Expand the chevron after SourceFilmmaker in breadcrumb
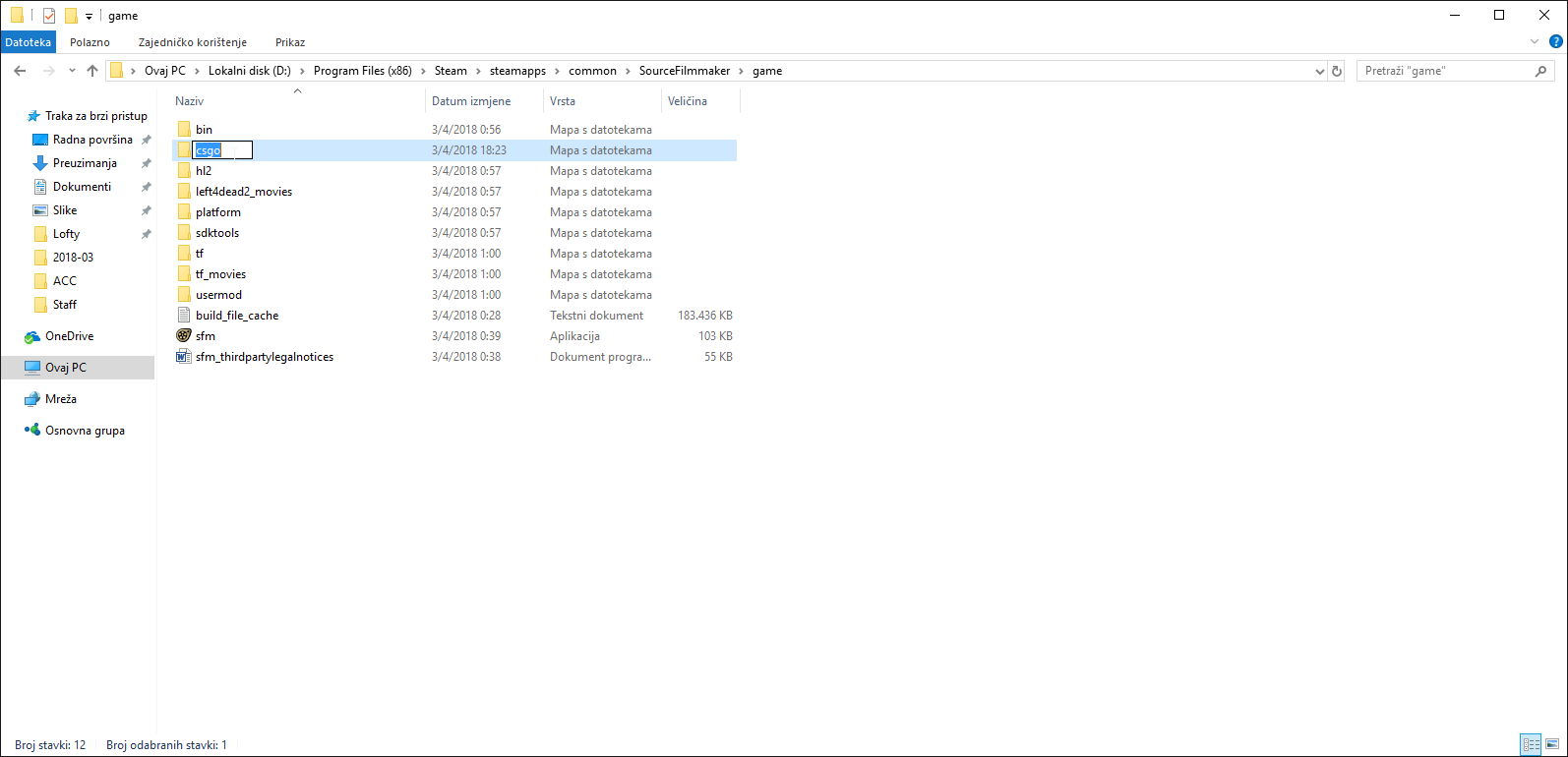This screenshot has width=1568, height=757. click(x=742, y=71)
